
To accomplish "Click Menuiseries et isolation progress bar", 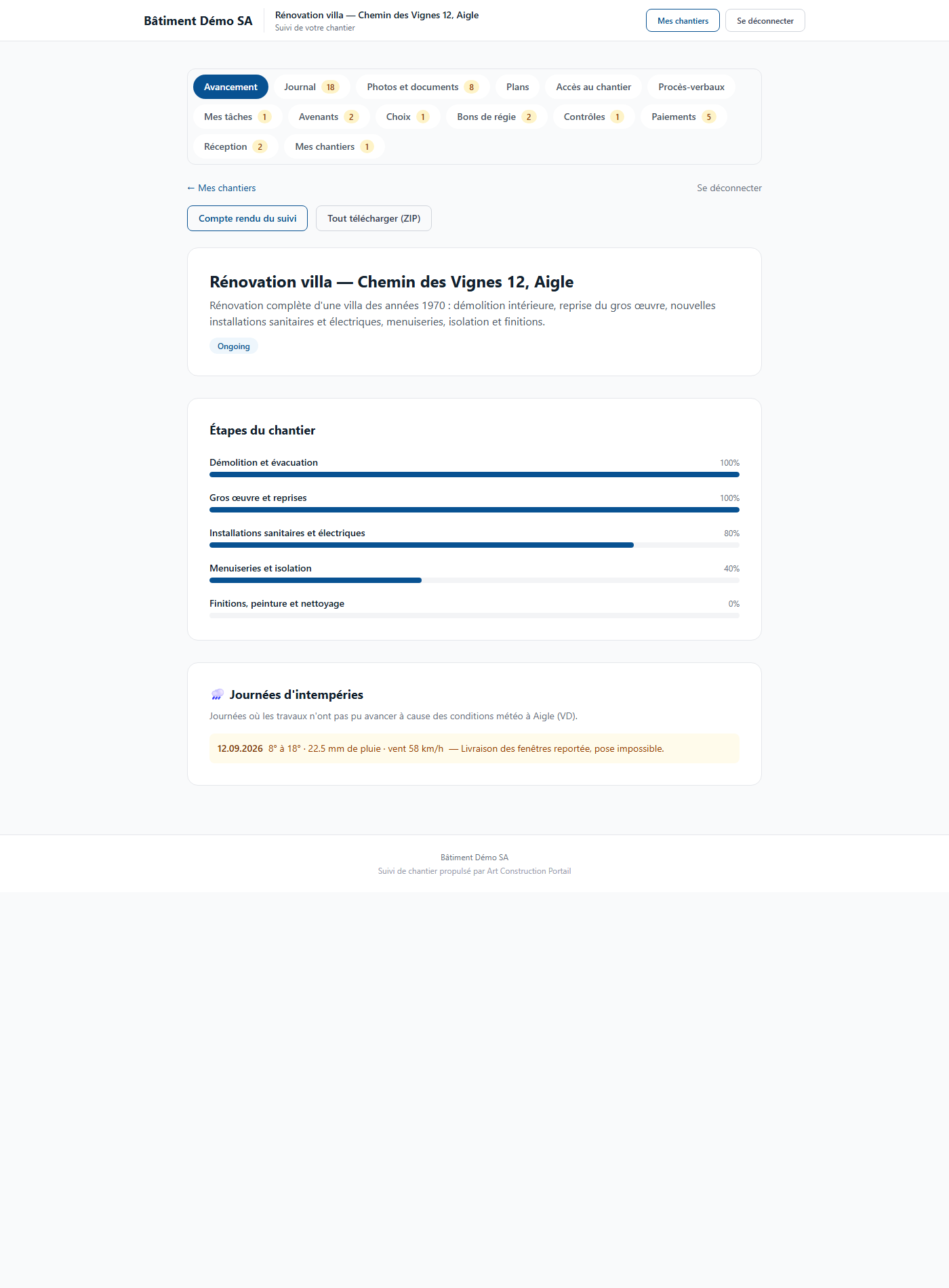I will pos(474,580).
